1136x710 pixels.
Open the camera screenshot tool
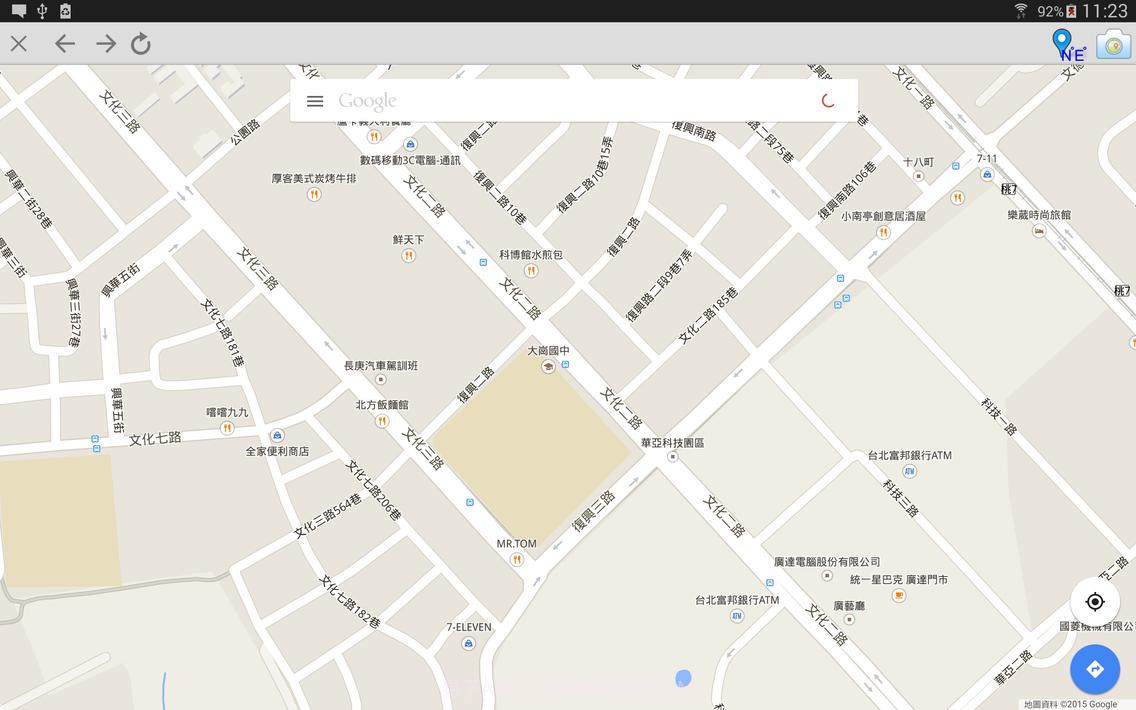[1111, 45]
